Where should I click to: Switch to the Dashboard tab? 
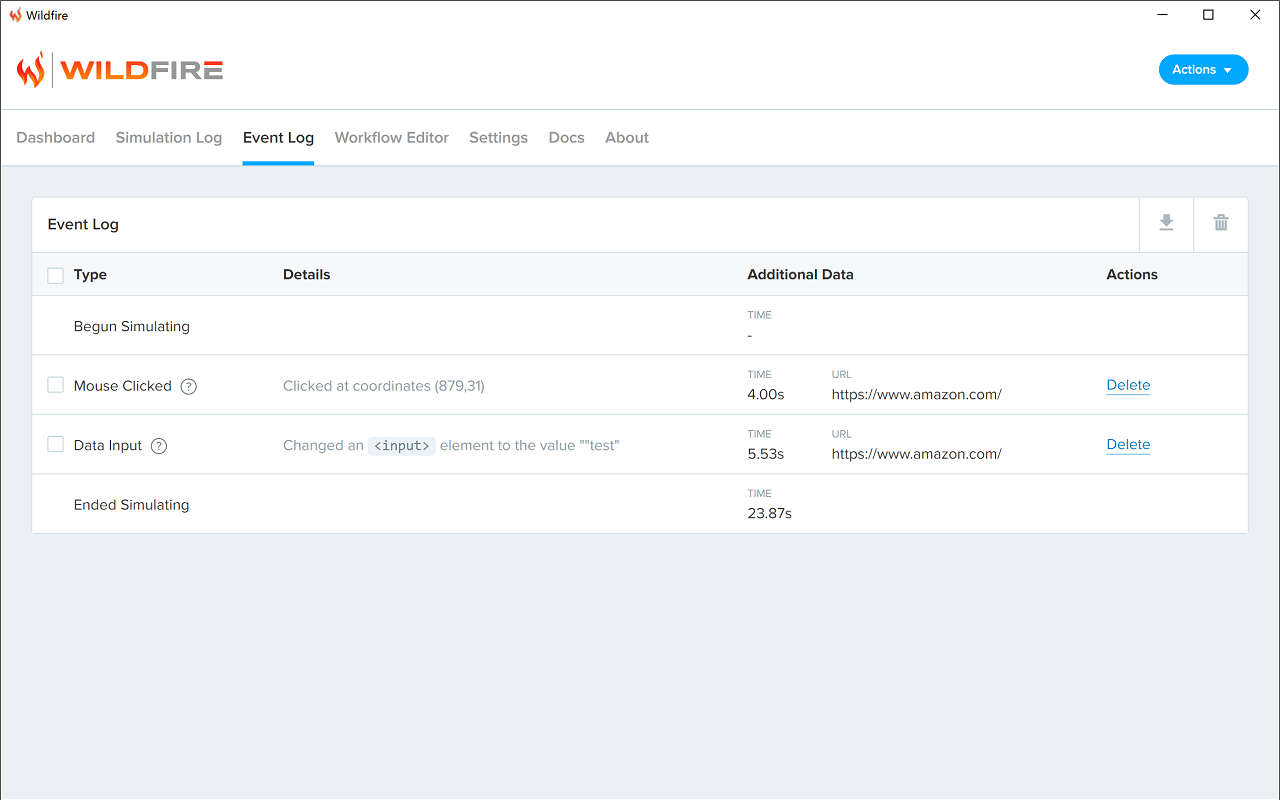click(56, 138)
